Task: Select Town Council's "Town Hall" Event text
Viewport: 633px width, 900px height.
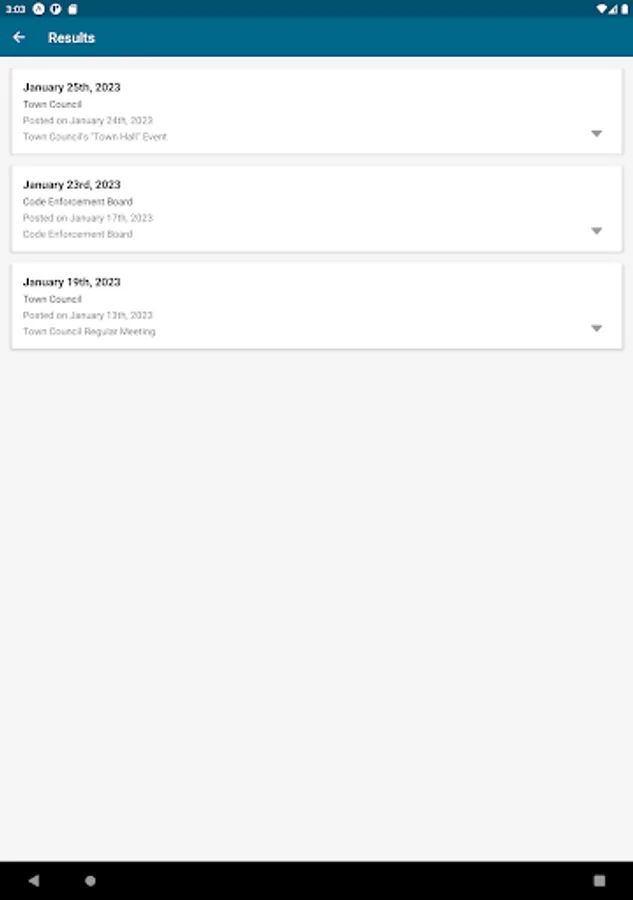Action: pos(95,137)
